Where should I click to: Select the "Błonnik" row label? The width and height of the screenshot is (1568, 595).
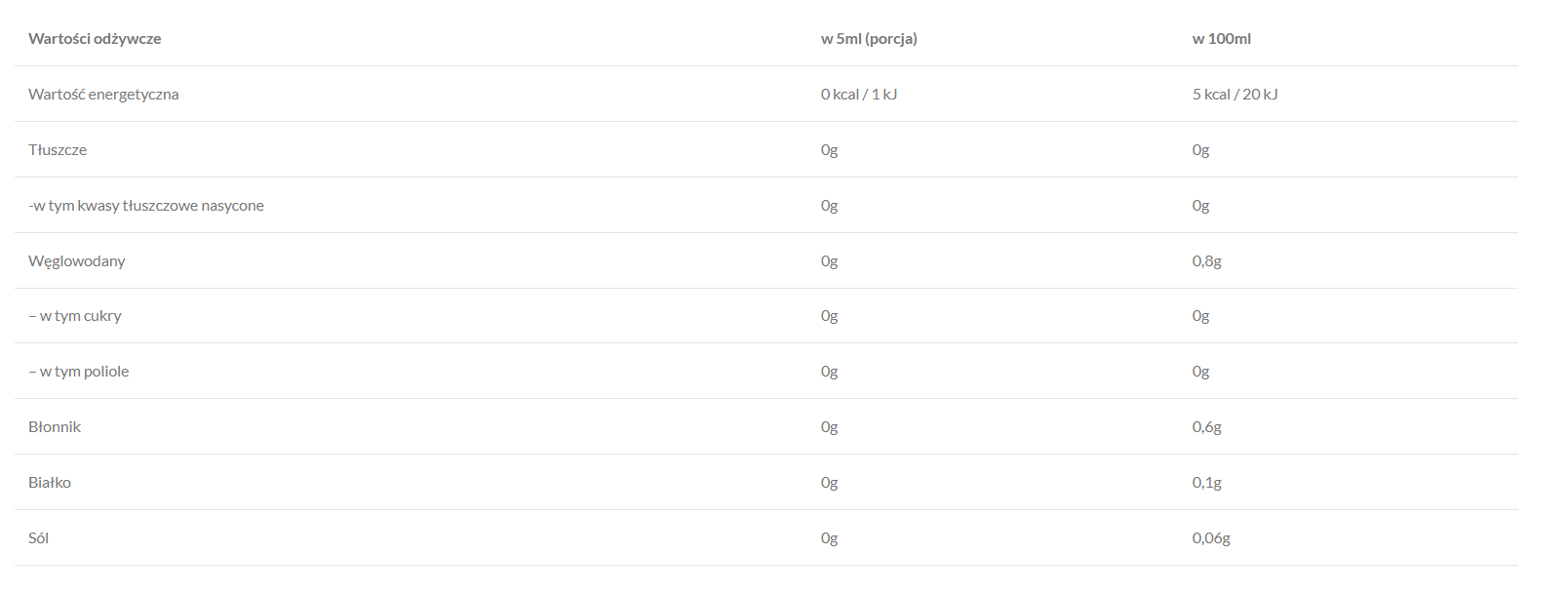pyautogui.click(x=55, y=427)
